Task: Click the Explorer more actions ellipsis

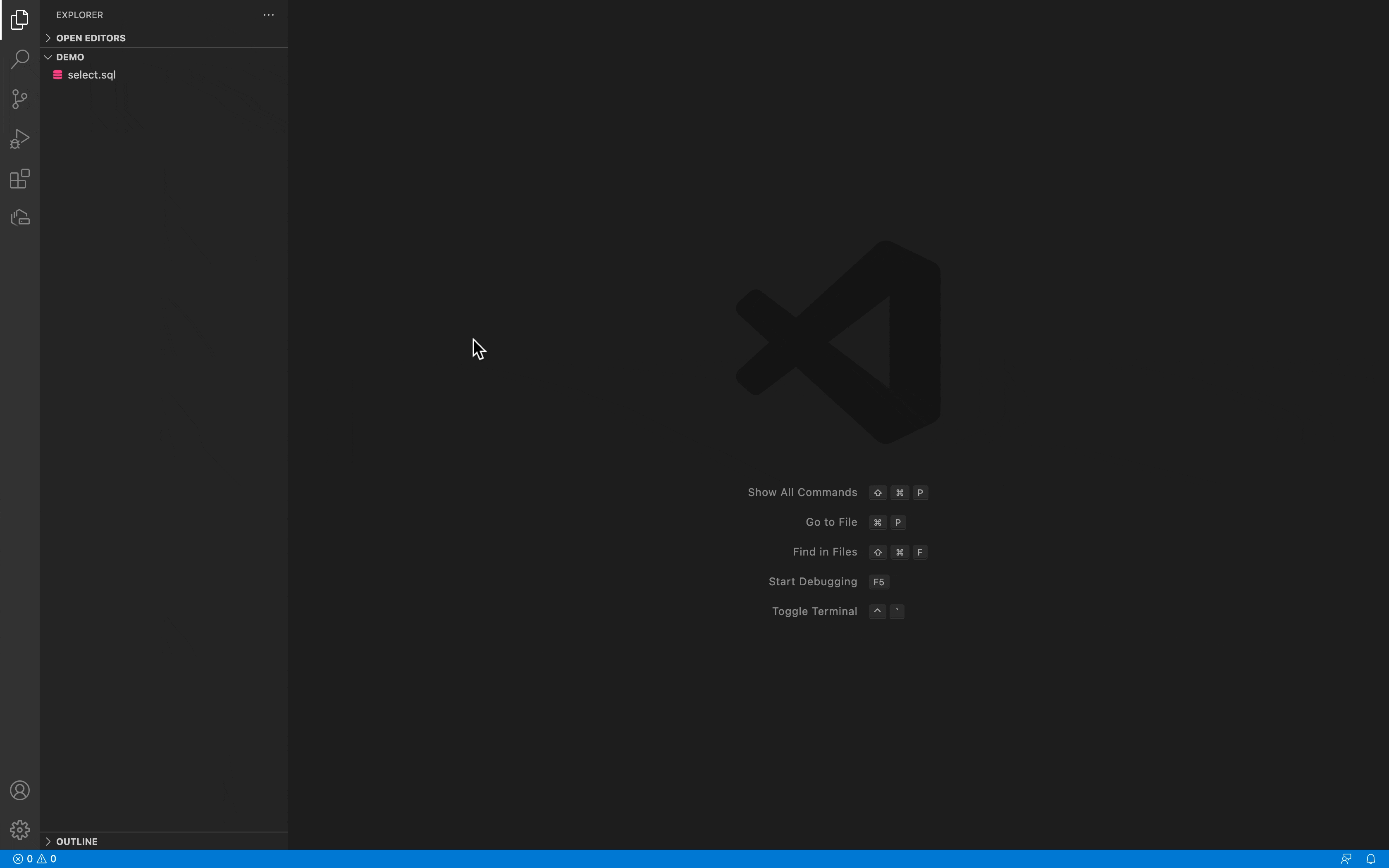Action: pyautogui.click(x=268, y=15)
